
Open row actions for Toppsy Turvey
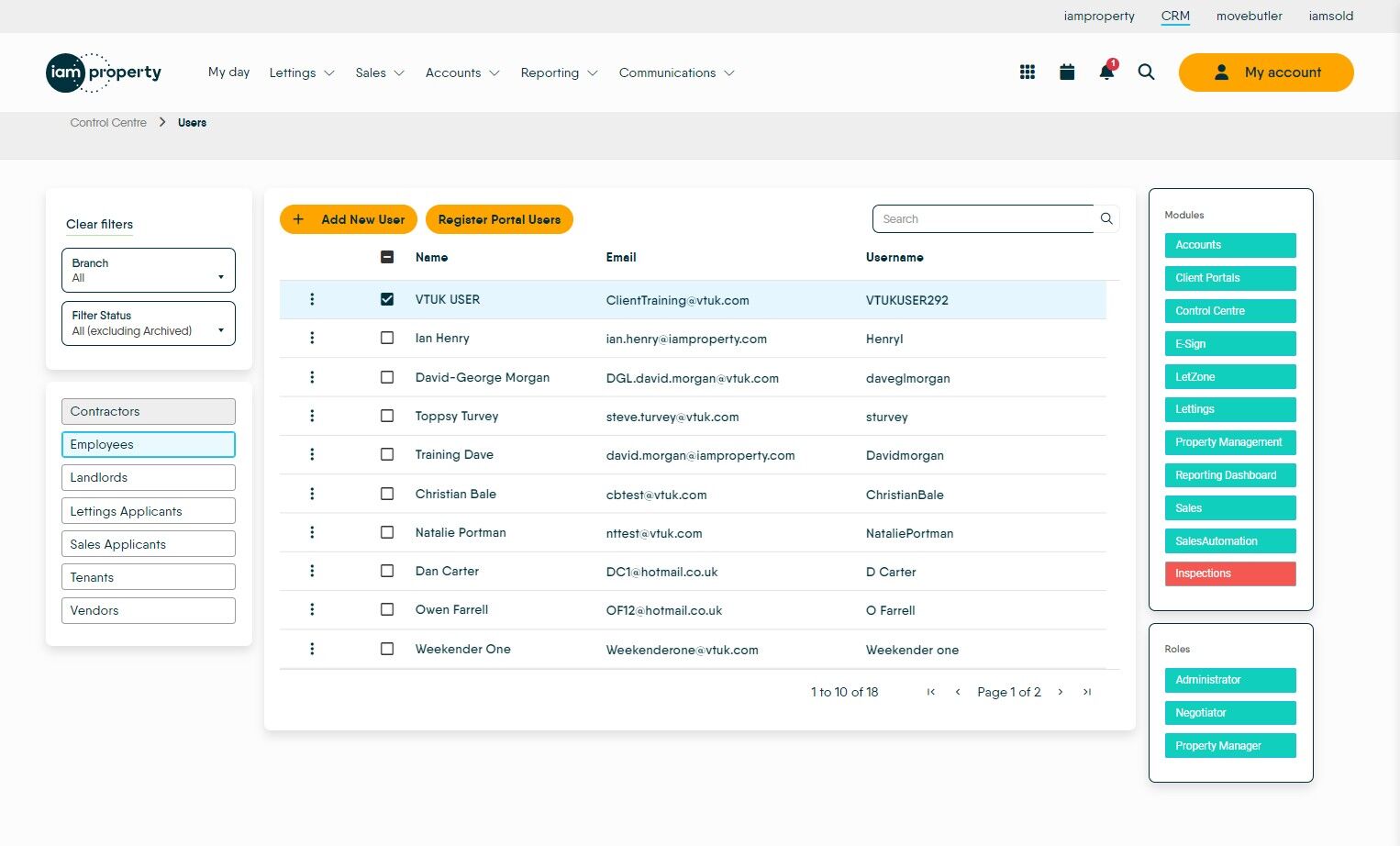click(x=312, y=416)
